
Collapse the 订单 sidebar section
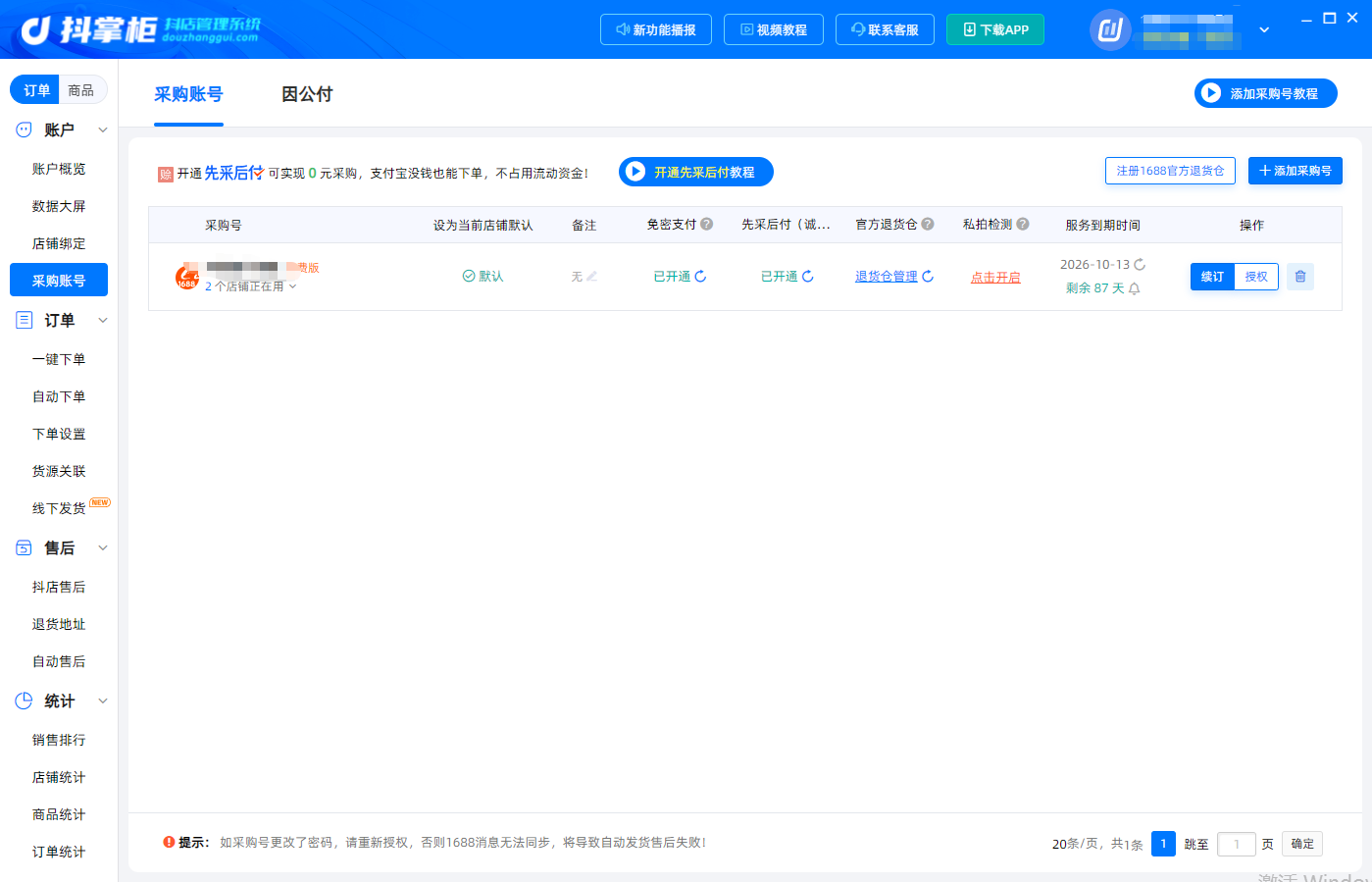point(103,320)
